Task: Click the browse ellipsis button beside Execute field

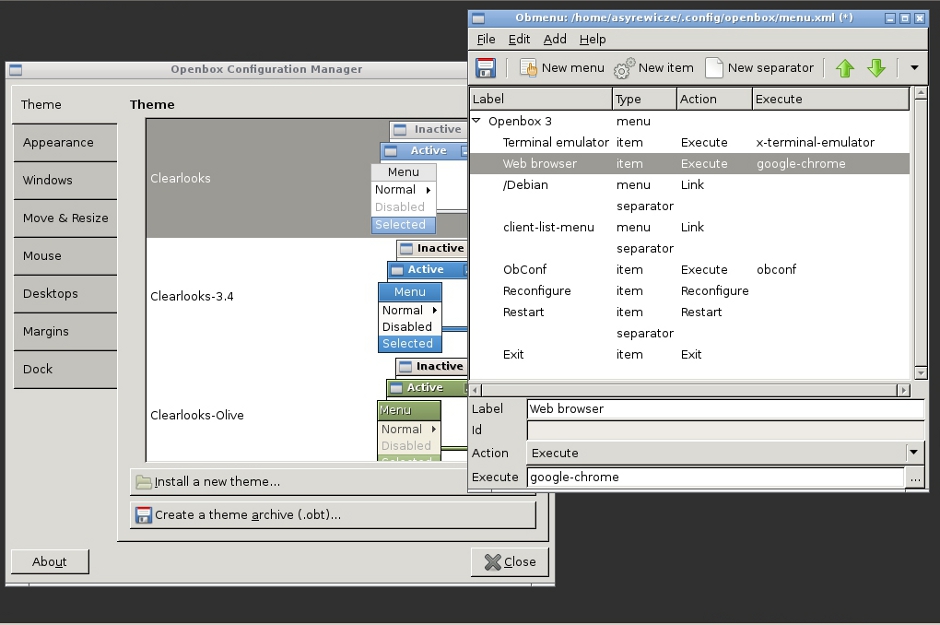Action: (915, 478)
